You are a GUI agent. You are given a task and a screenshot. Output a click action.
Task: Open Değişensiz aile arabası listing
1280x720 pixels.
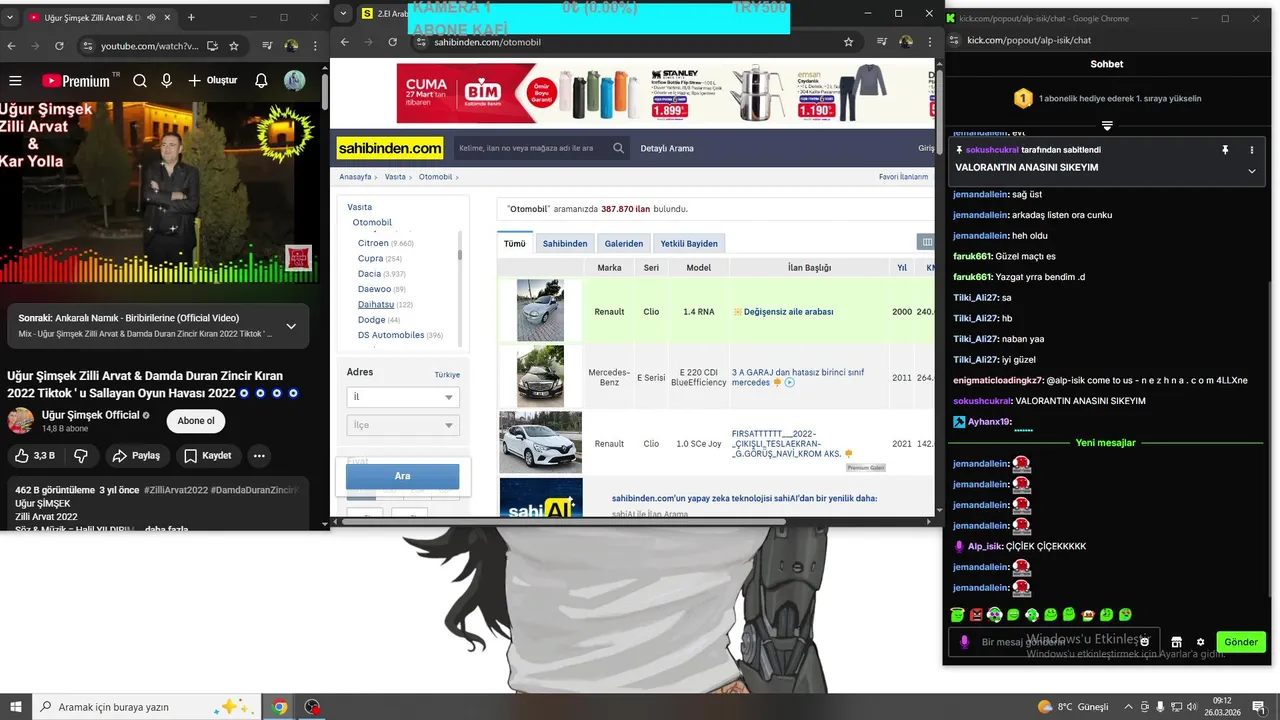(x=789, y=312)
